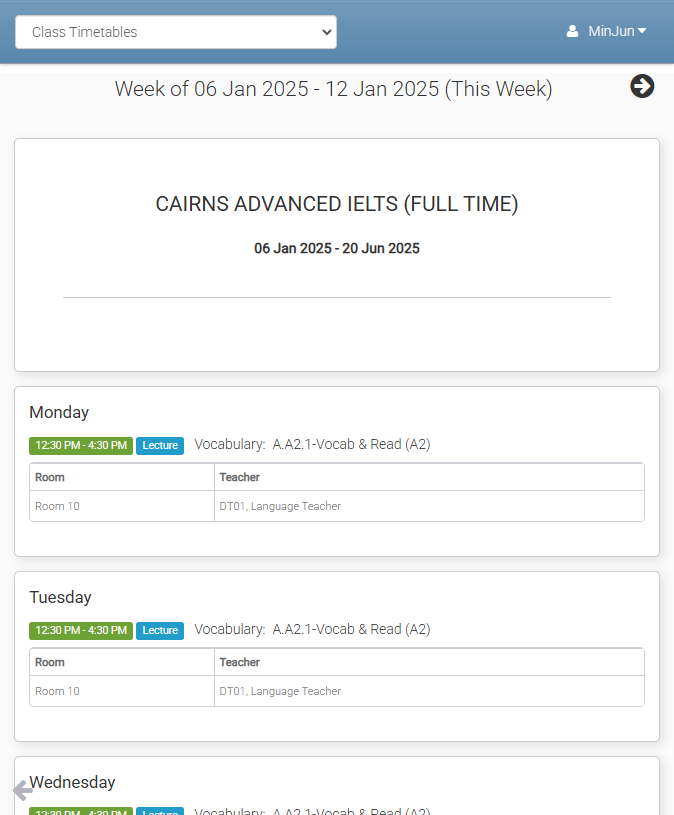Screen dimensions: 674x815
Task: Select Room 10 in Tuesday's table
Action: pyautogui.click(x=57, y=691)
